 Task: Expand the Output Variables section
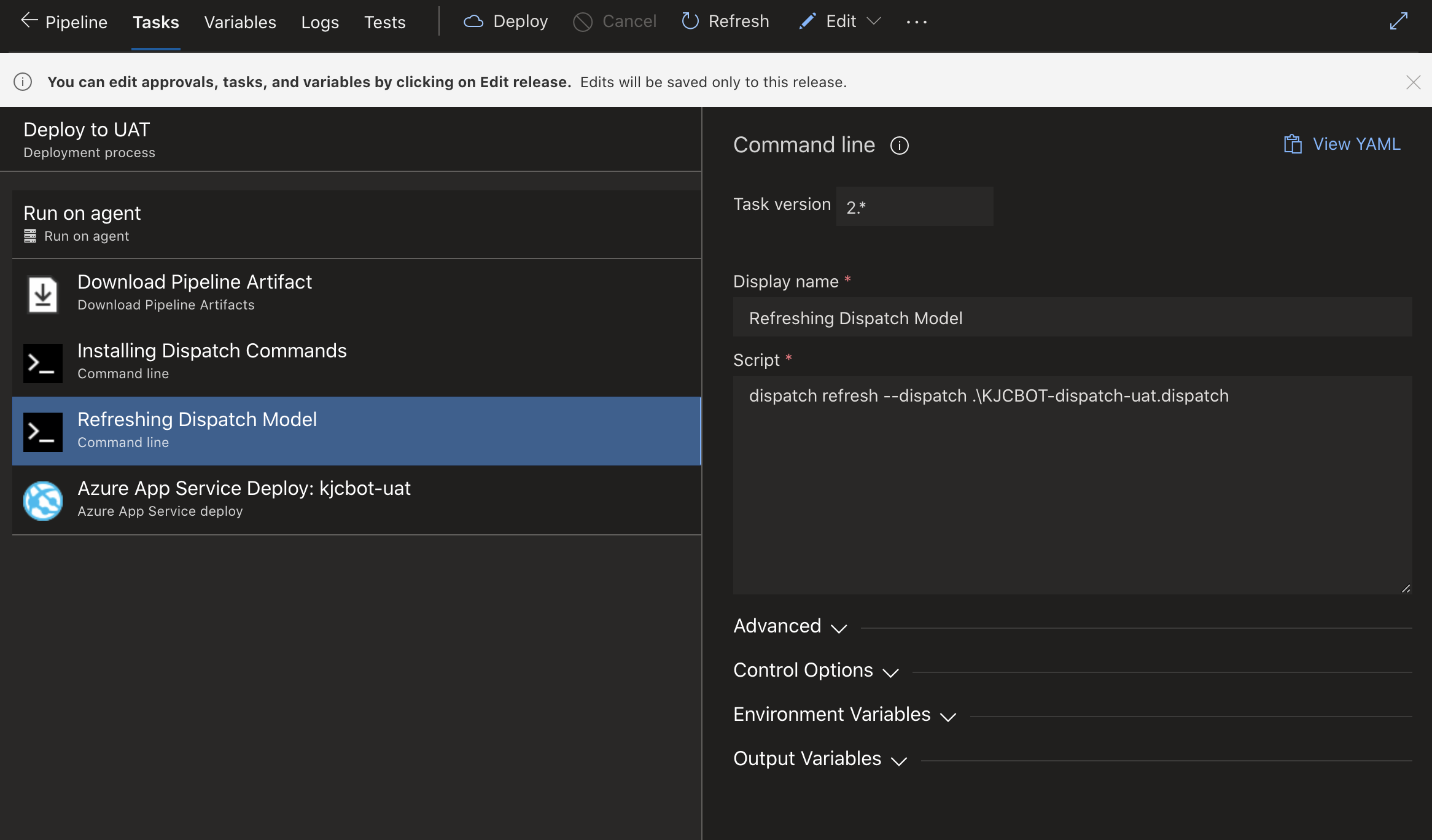tap(820, 759)
